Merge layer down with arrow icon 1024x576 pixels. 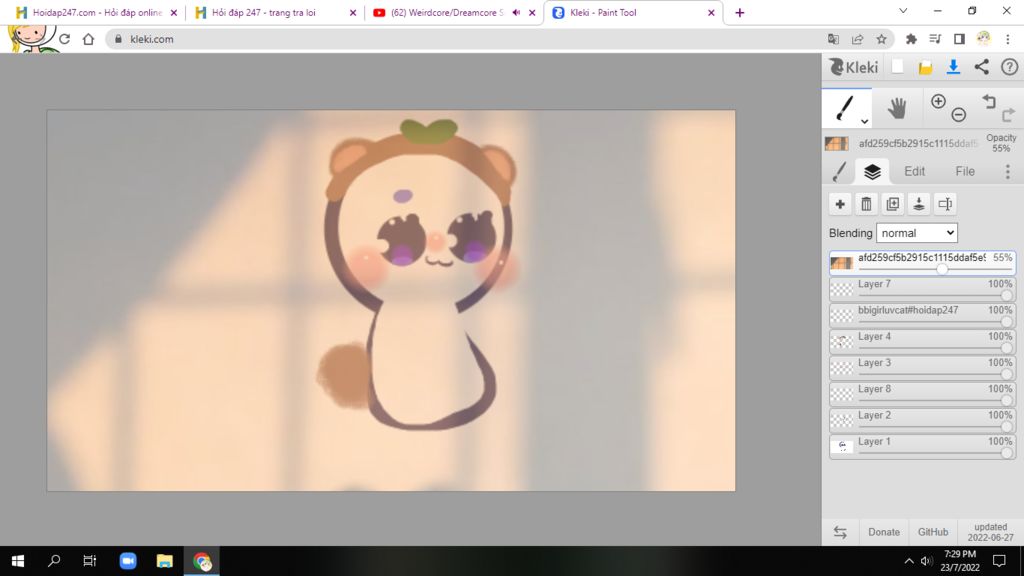pos(919,204)
